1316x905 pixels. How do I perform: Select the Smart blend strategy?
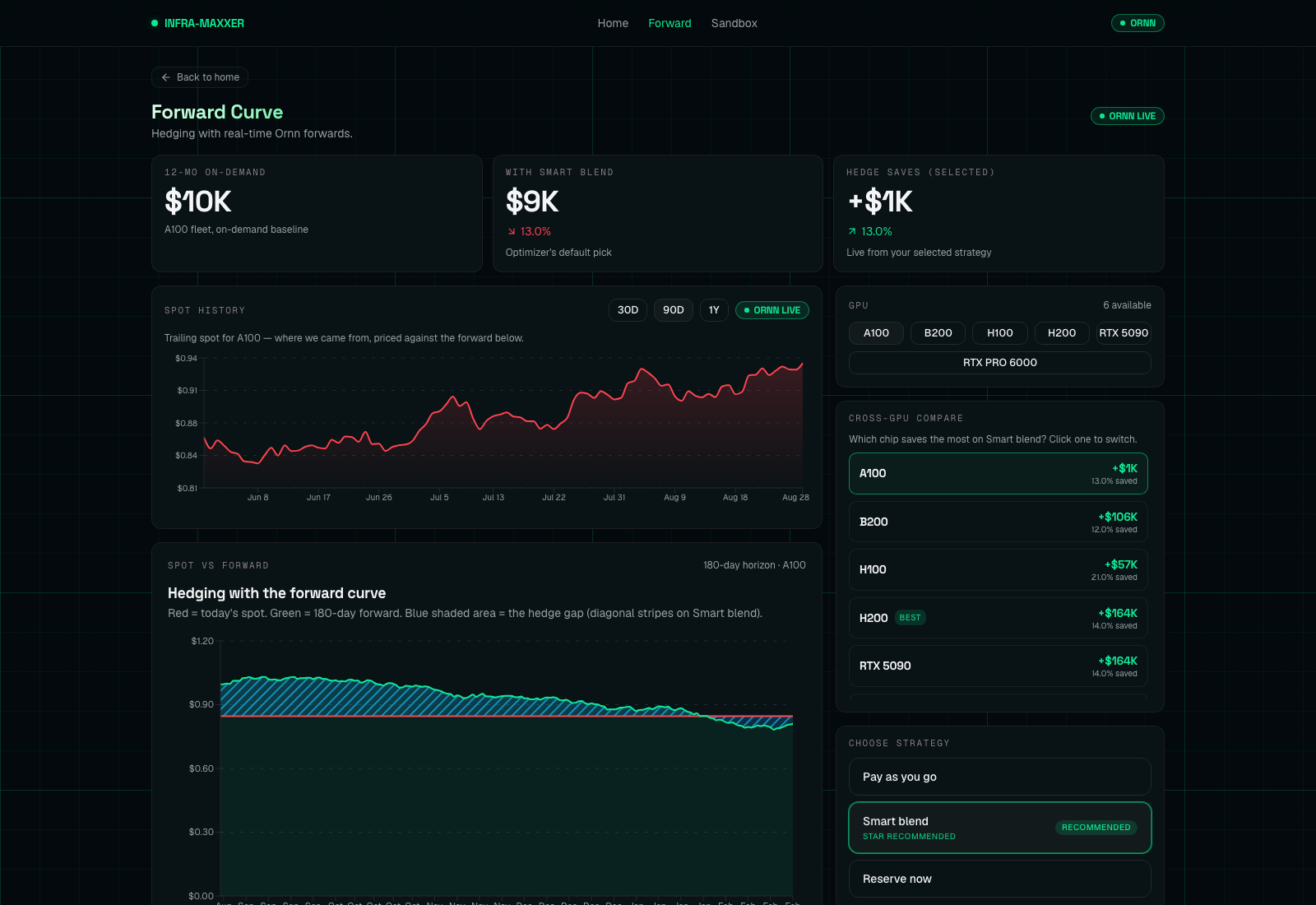point(1000,828)
